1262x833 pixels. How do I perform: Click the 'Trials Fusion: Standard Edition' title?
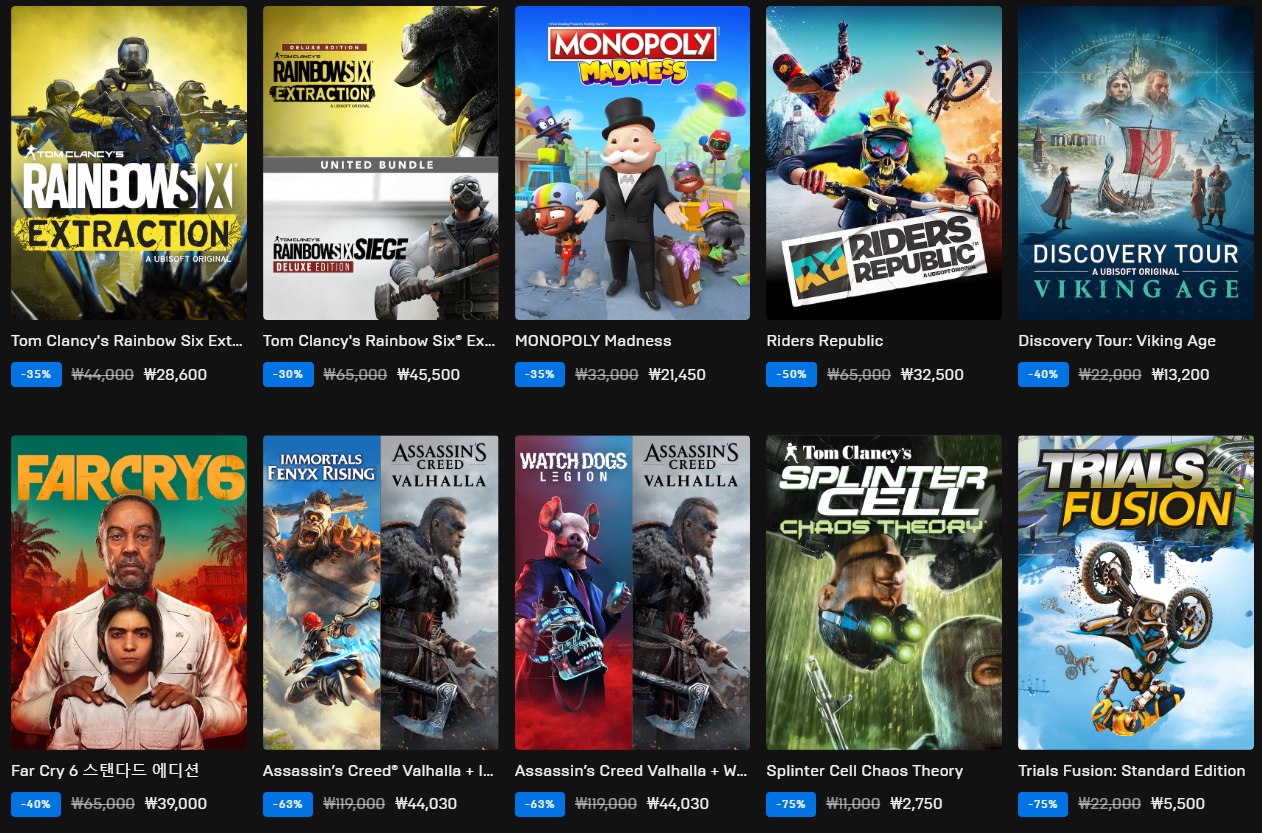[1132, 771]
